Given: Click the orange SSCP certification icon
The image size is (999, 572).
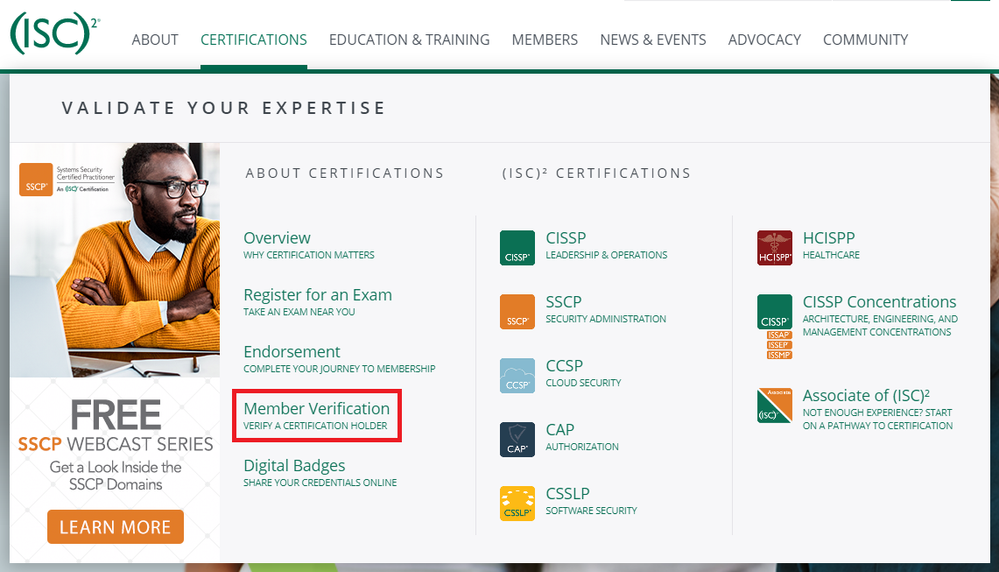Looking at the screenshot, I should [x=517, y=312].
